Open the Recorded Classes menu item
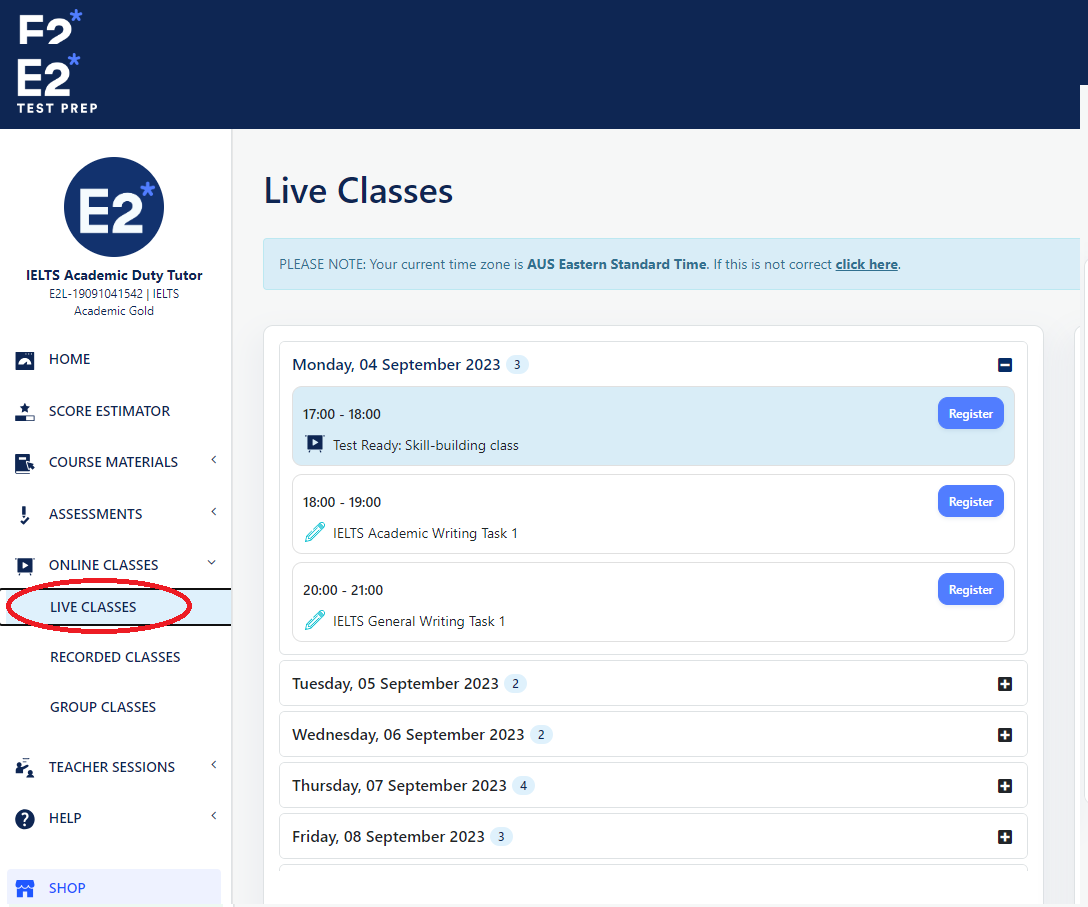 [x=114, y=656]
